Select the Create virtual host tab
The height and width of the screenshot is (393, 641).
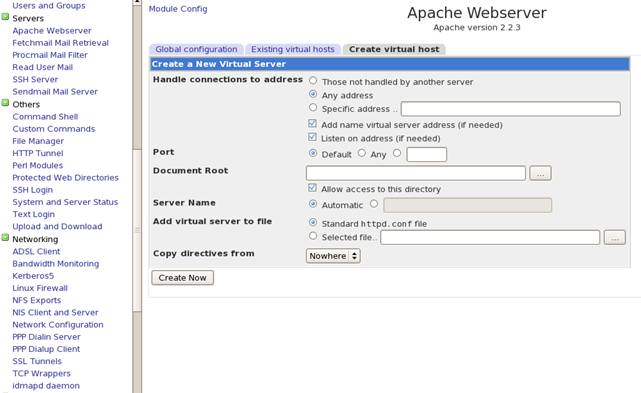[x=394, y=49]
